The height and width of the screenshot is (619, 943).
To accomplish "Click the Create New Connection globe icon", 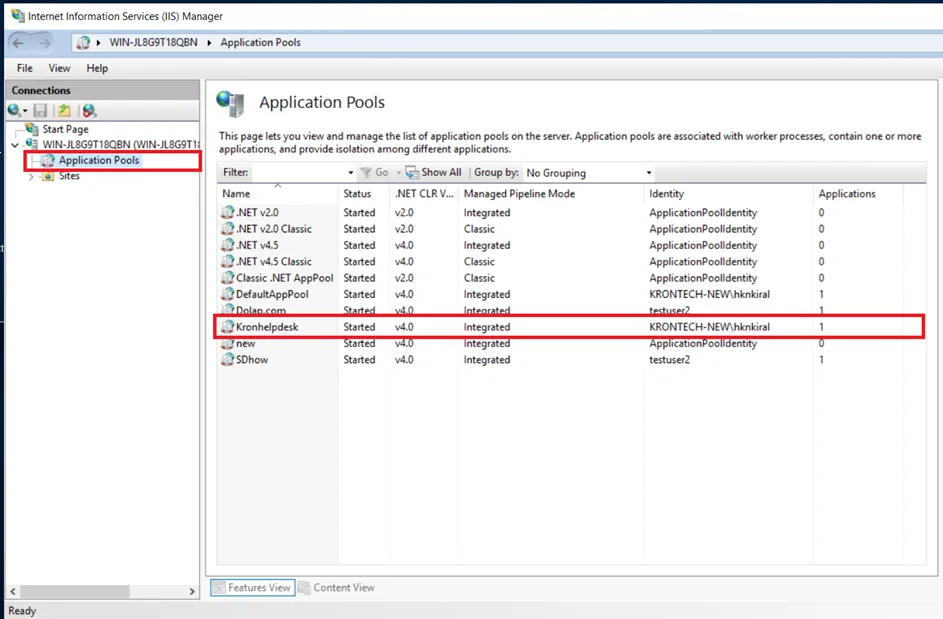I will [x=14, y=110].
